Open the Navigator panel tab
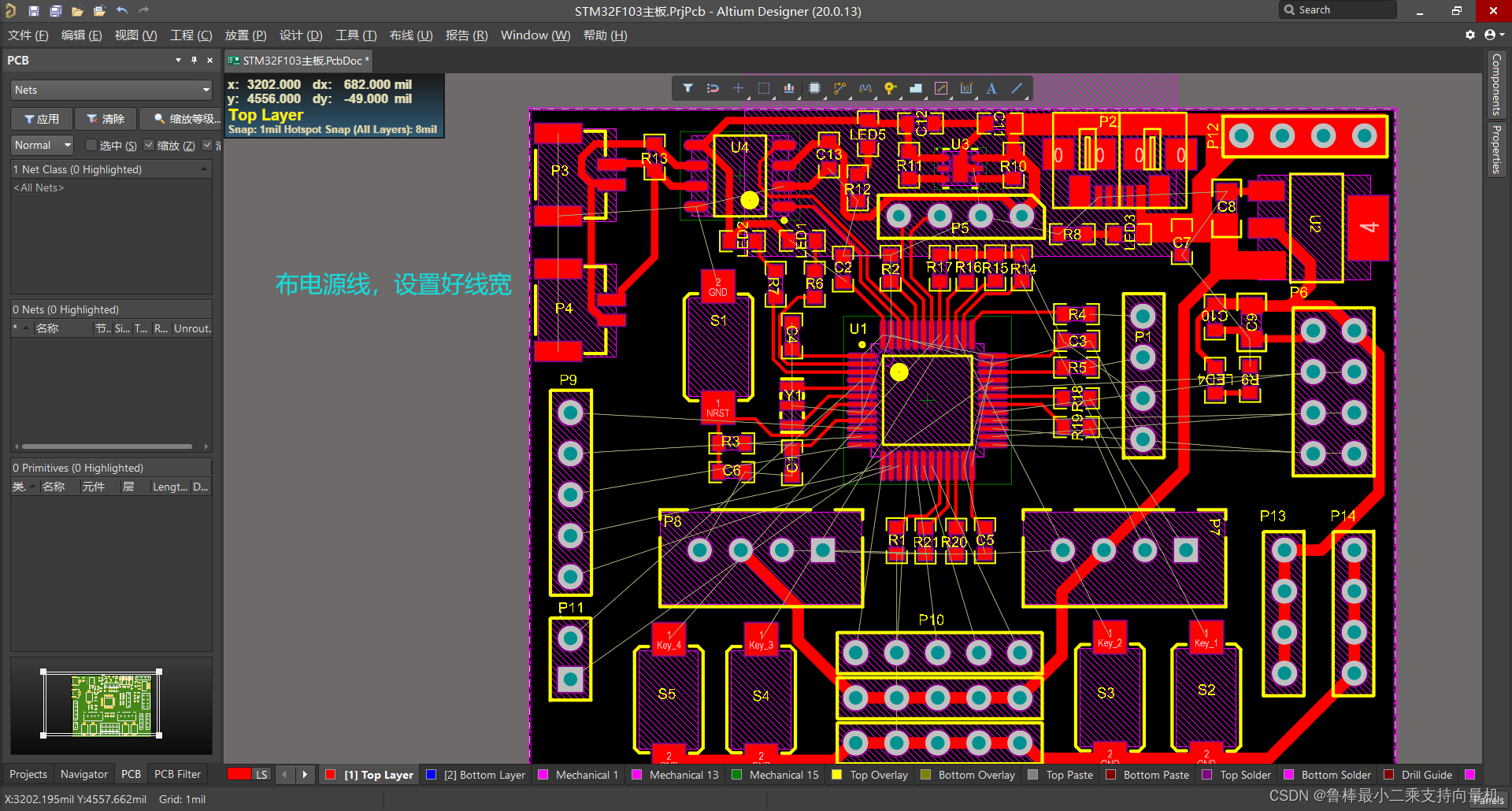This screenshot has width=1512, height=811. (84, 774)
